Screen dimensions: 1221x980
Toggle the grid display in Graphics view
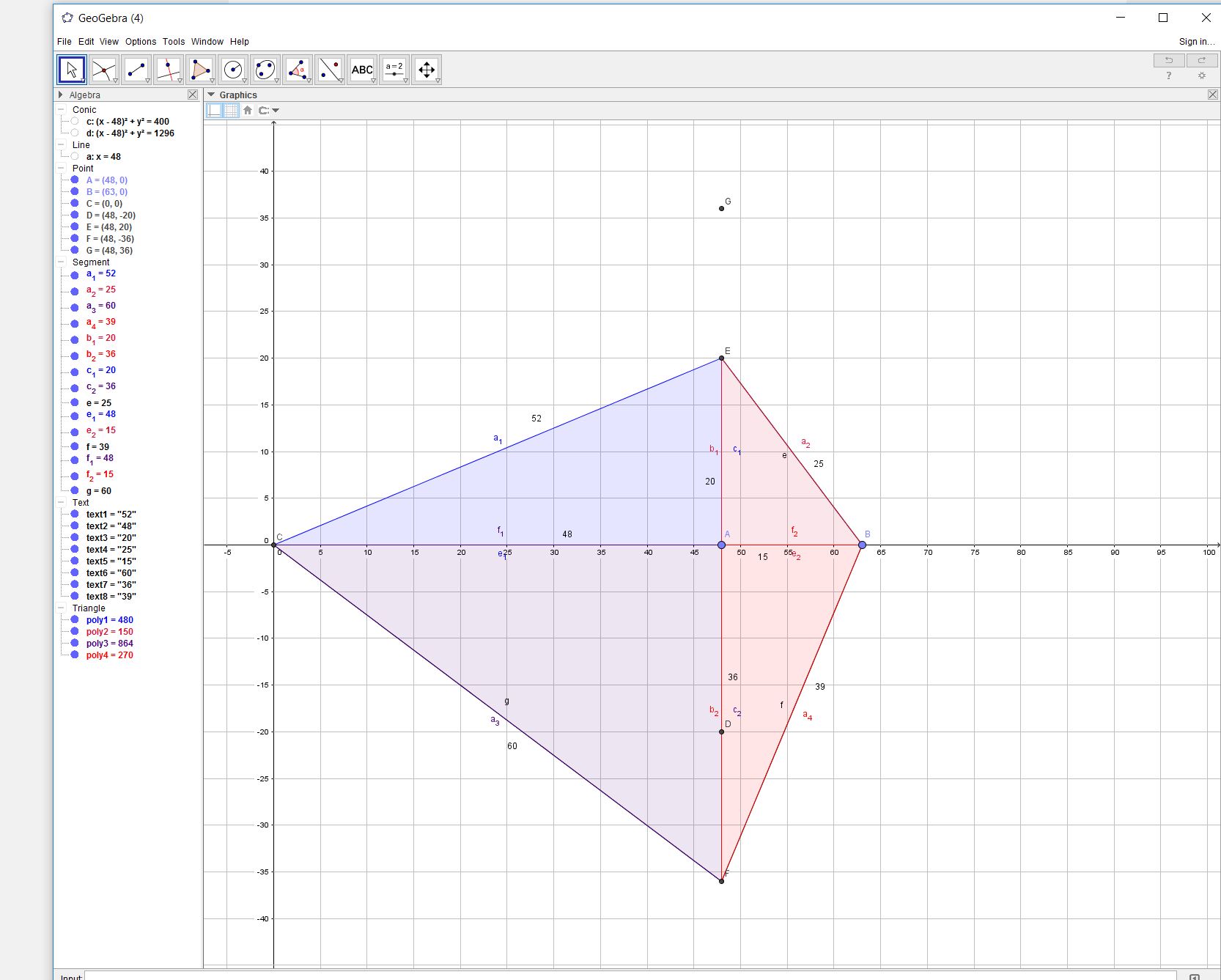(x=229, y=111)
